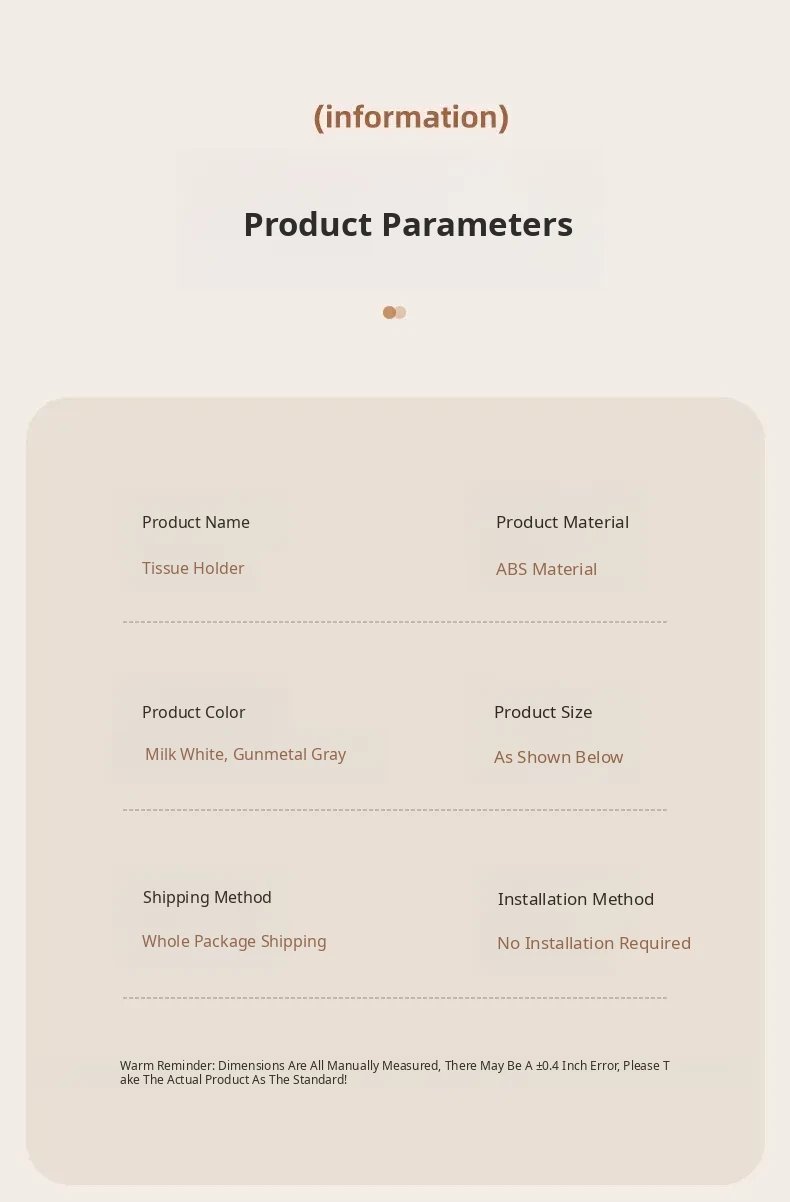The width and height of the screenshot is (790, 1202).
Task: Click the "Shipping Method" label
Action: (x=207, y=897)
